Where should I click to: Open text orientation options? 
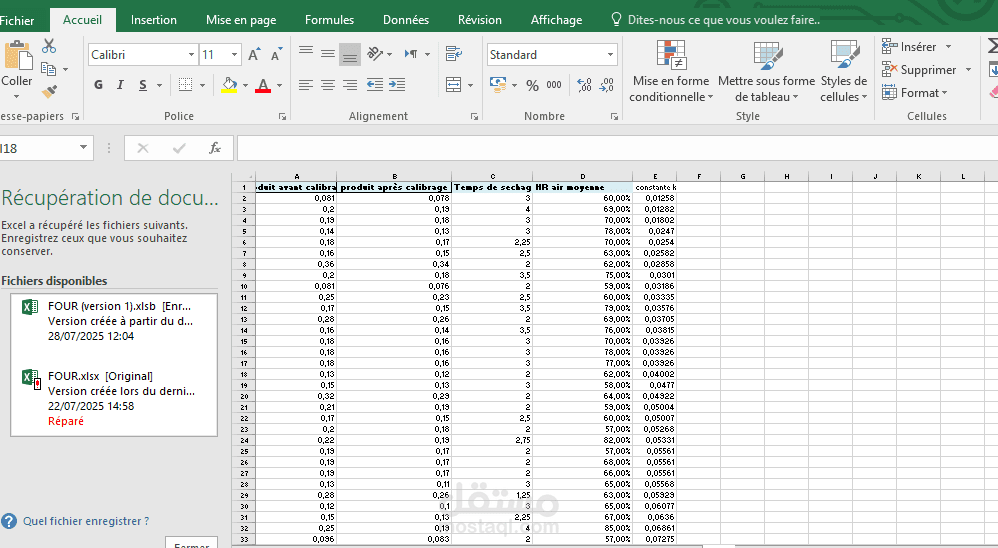click(375, 54)
